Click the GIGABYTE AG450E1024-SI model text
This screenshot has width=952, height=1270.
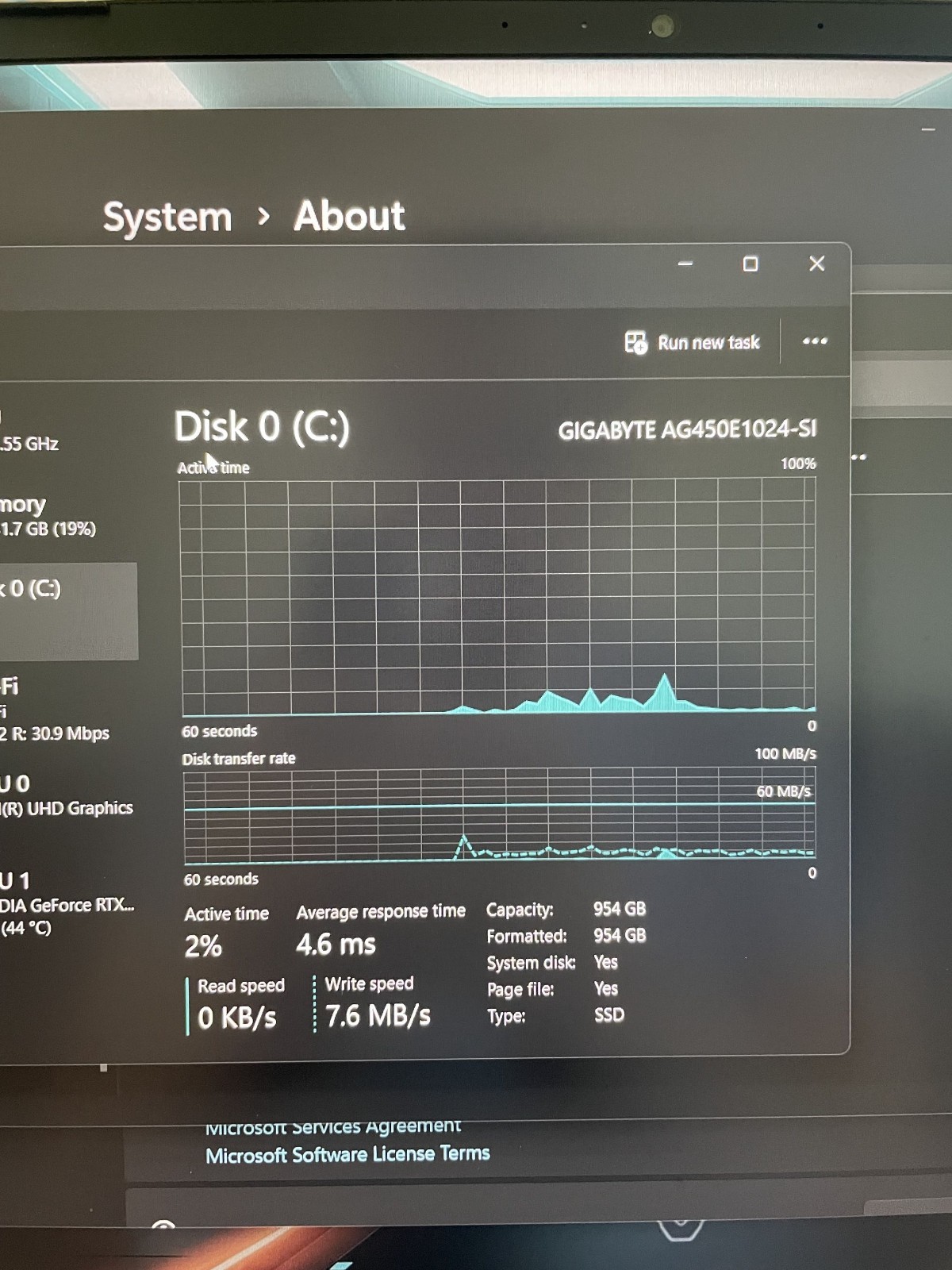click(687, 429)
